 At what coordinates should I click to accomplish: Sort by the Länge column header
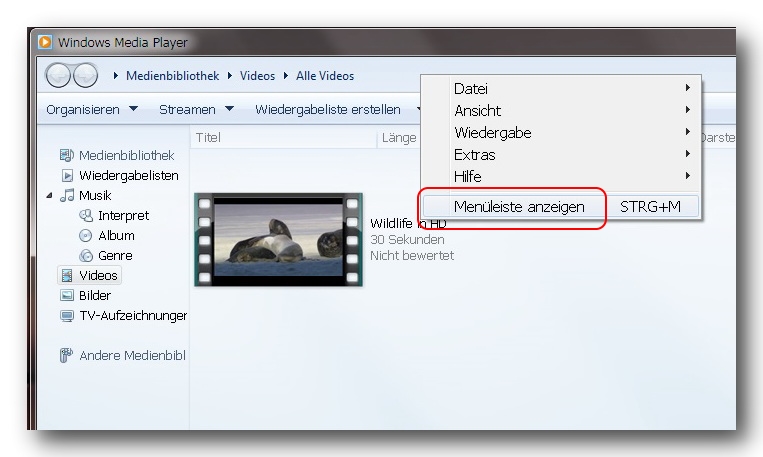coord(399,138)
